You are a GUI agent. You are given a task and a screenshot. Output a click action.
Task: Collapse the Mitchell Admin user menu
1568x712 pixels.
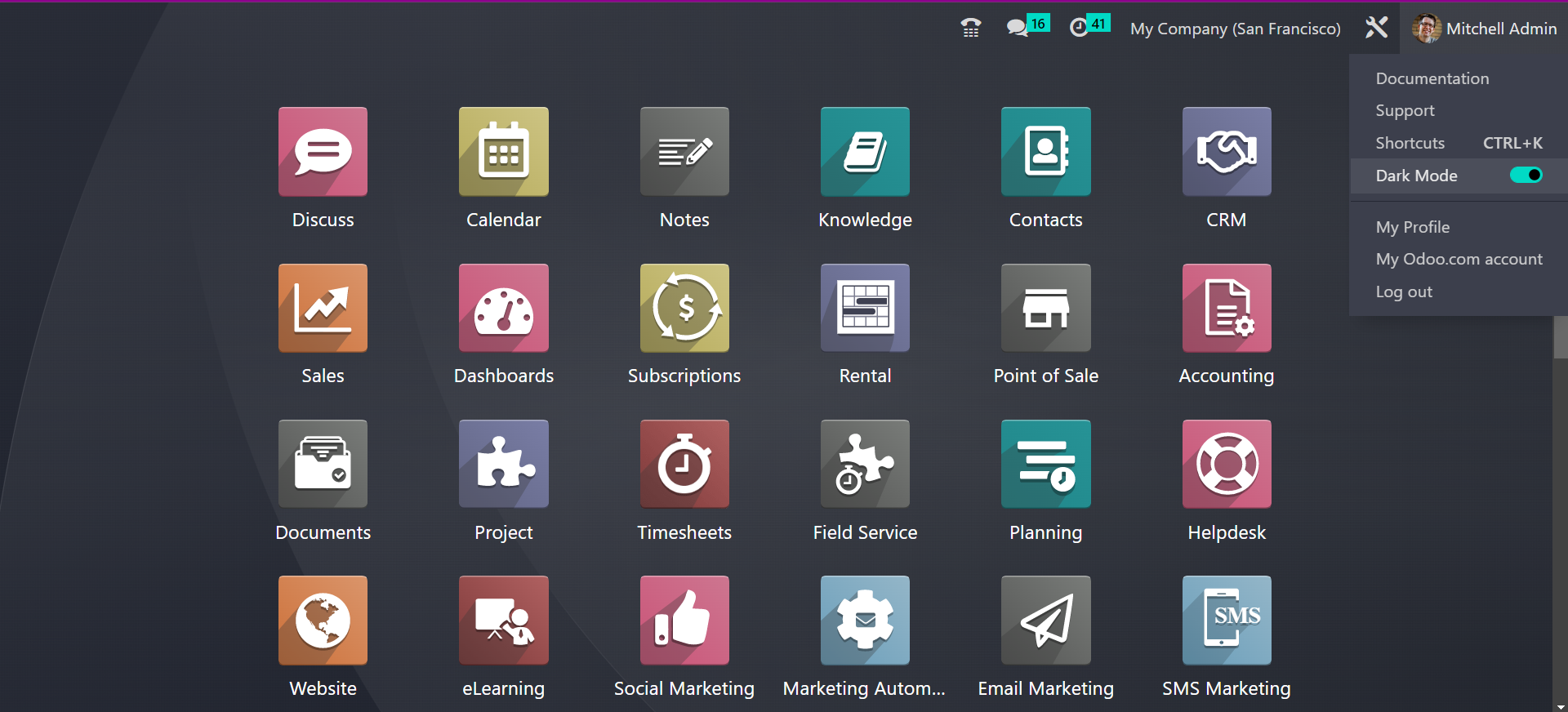tap(1484, 28)
